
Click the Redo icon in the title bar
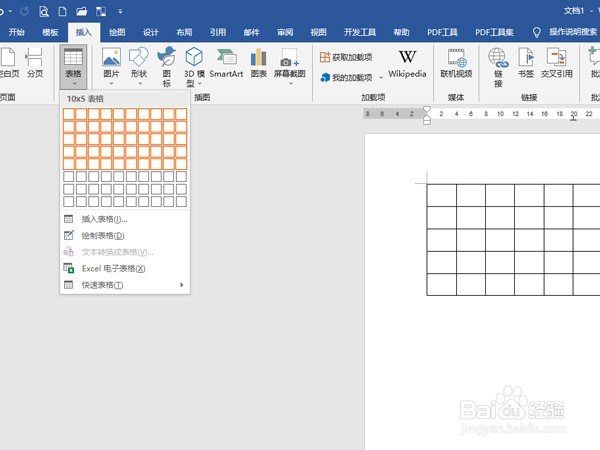coord(24,11)
